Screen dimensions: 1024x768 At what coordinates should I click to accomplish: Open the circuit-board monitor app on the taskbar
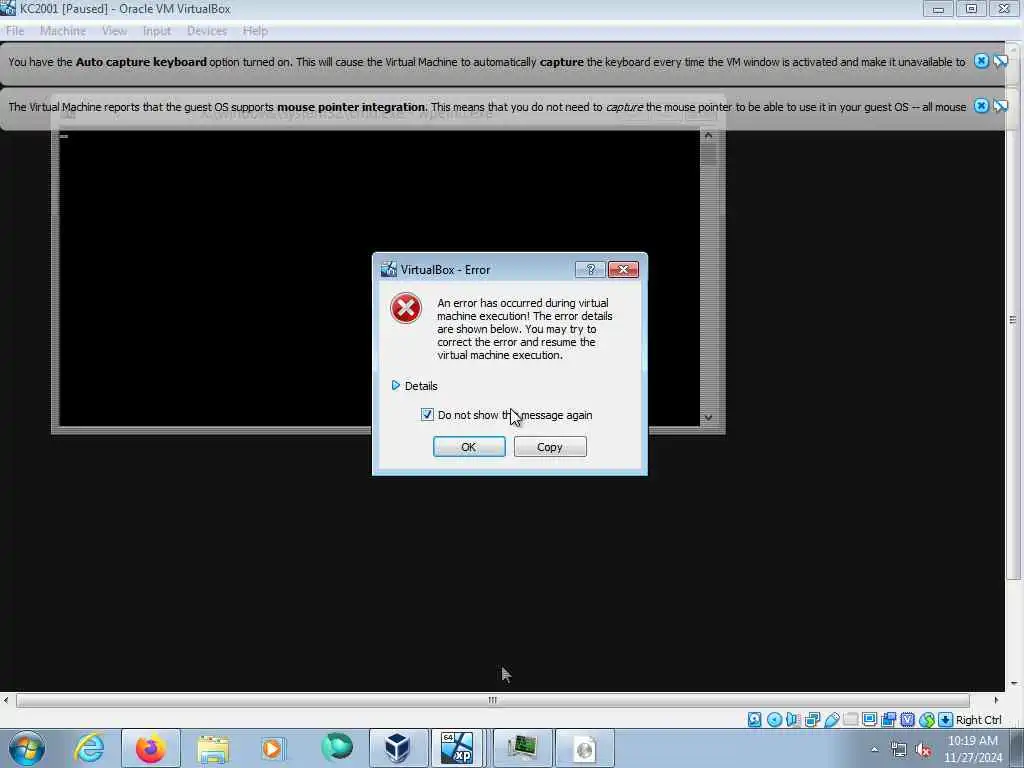coord(522,748)
